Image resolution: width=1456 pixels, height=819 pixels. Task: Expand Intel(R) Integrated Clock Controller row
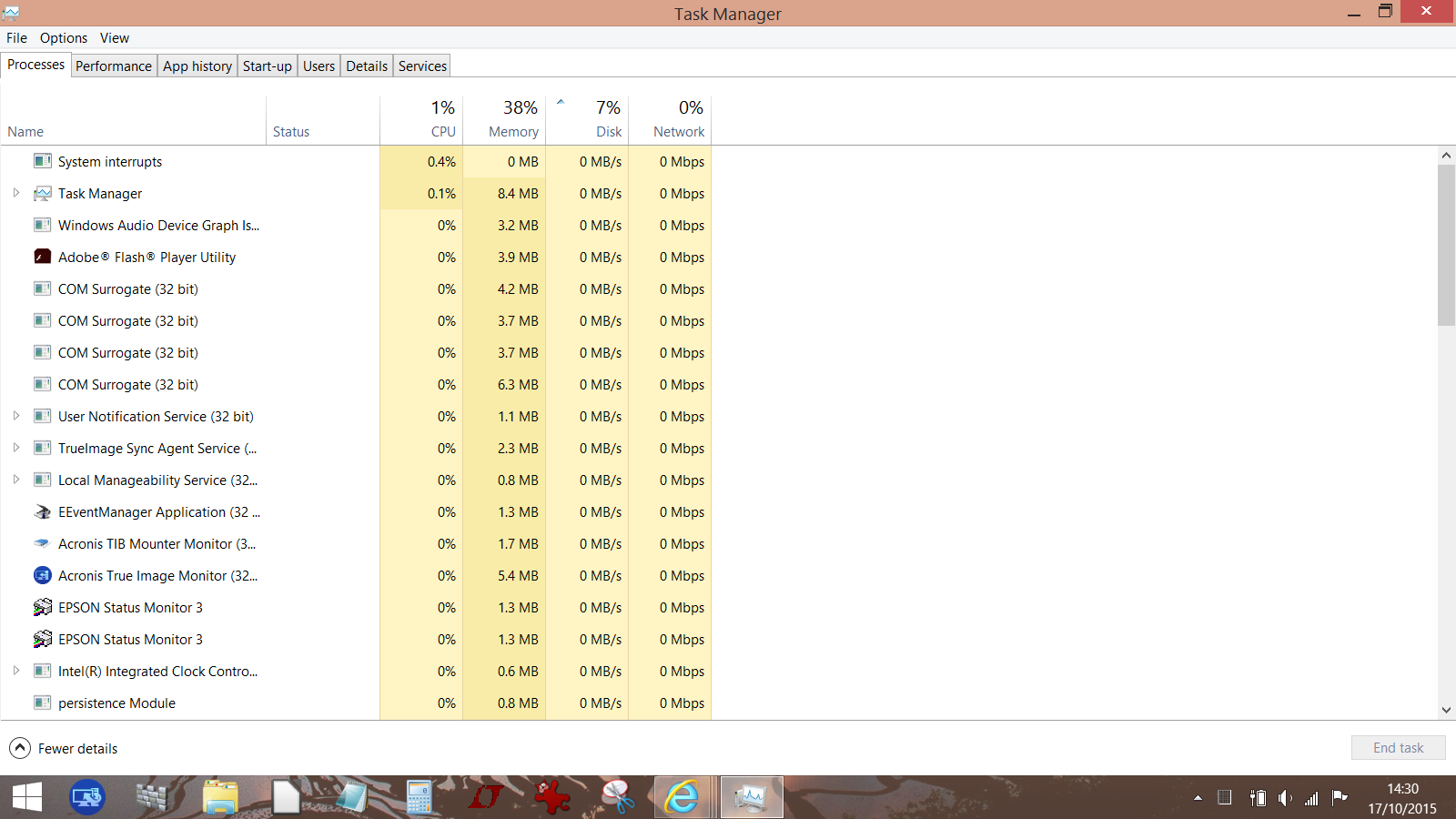[x=16, y=671]
